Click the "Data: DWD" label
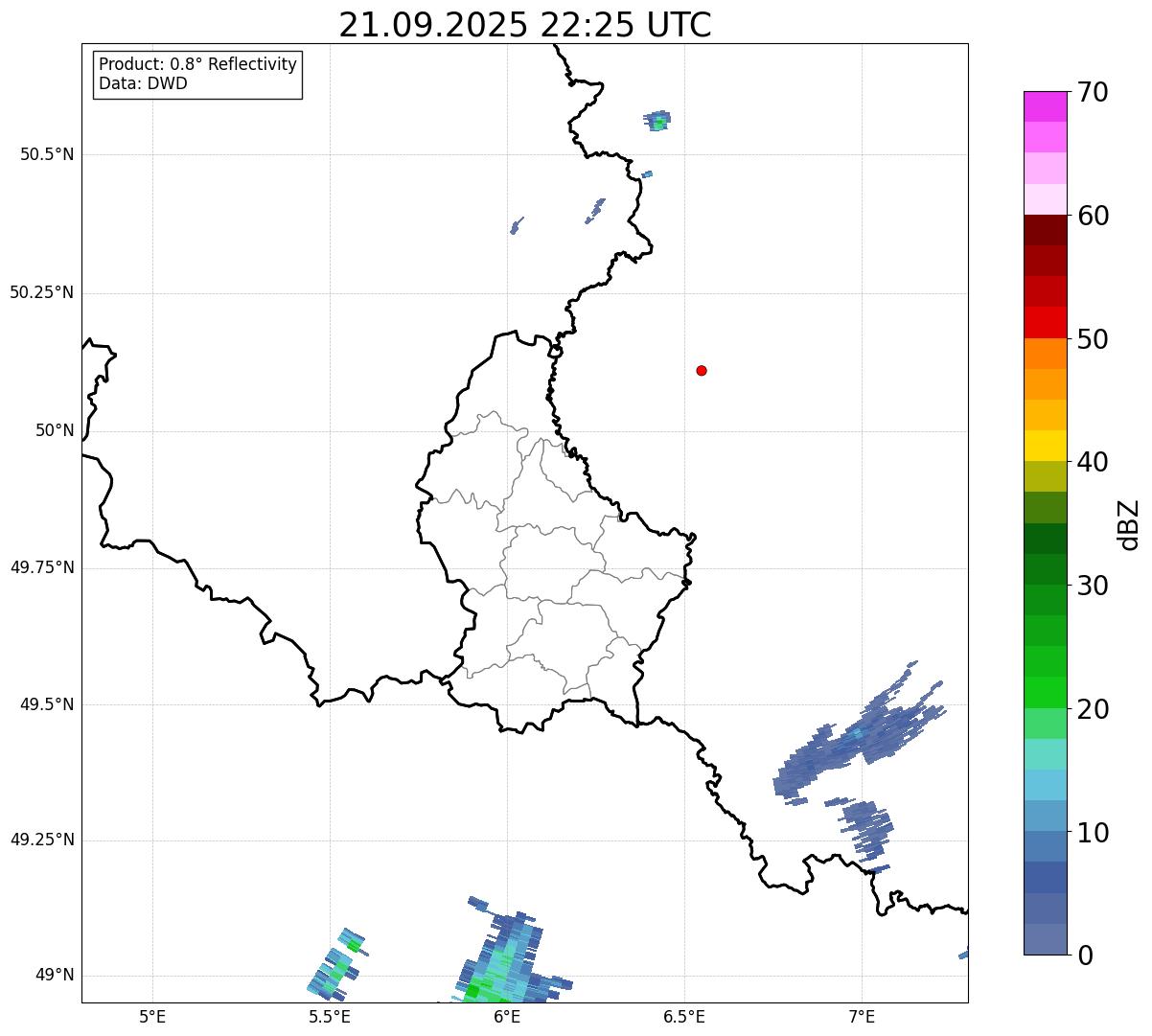Viewport: 1152px width, 1036px height. tap(143, 83)
